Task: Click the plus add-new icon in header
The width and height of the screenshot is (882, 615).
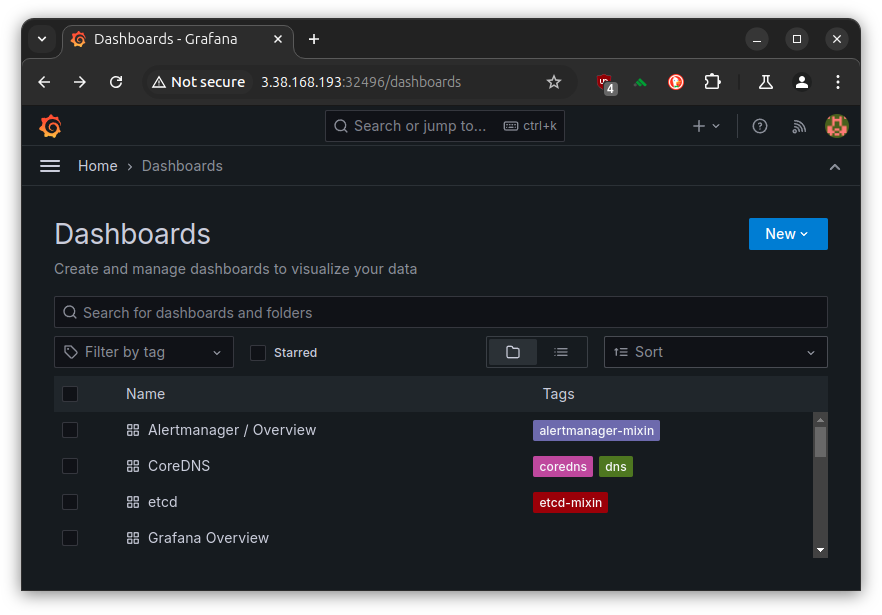Action: tap(699, 126)
